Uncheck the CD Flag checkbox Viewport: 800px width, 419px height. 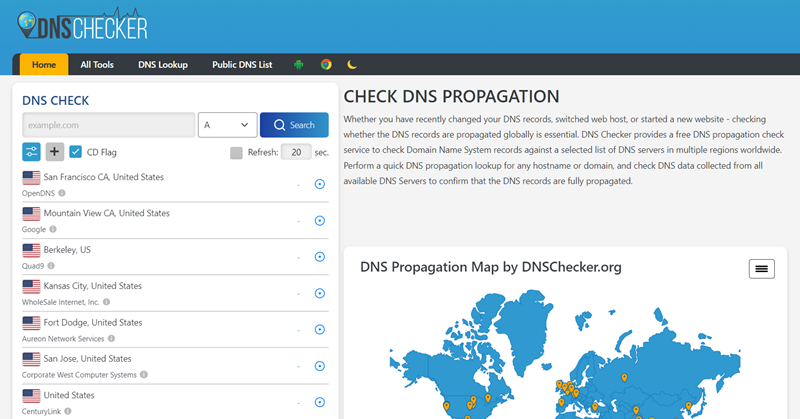click(x=76, y=152)
